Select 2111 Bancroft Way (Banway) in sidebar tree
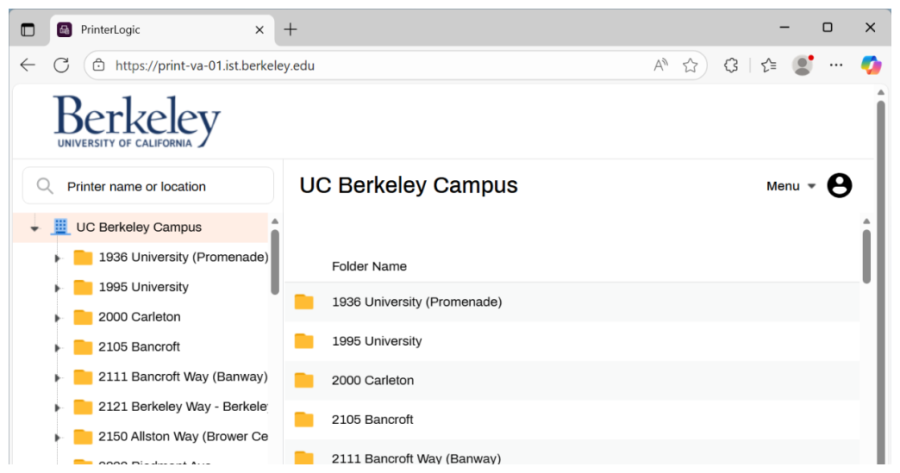Screen dimensions: 900x473 click(x=182, y=377)
